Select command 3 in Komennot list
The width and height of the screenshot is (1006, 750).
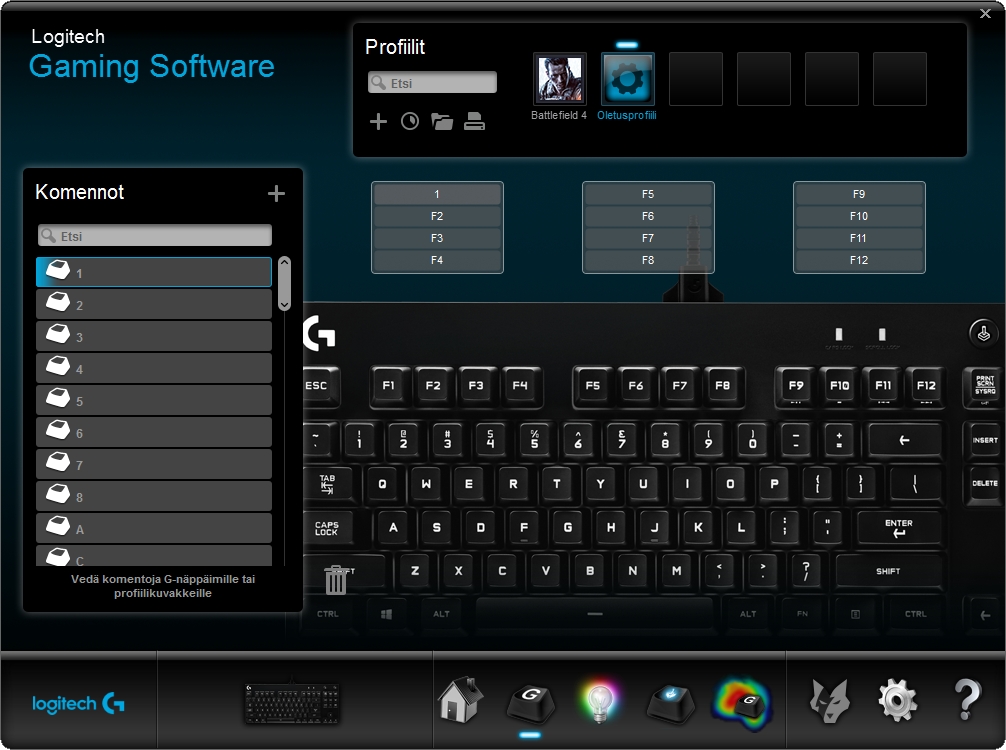point(154,336)
